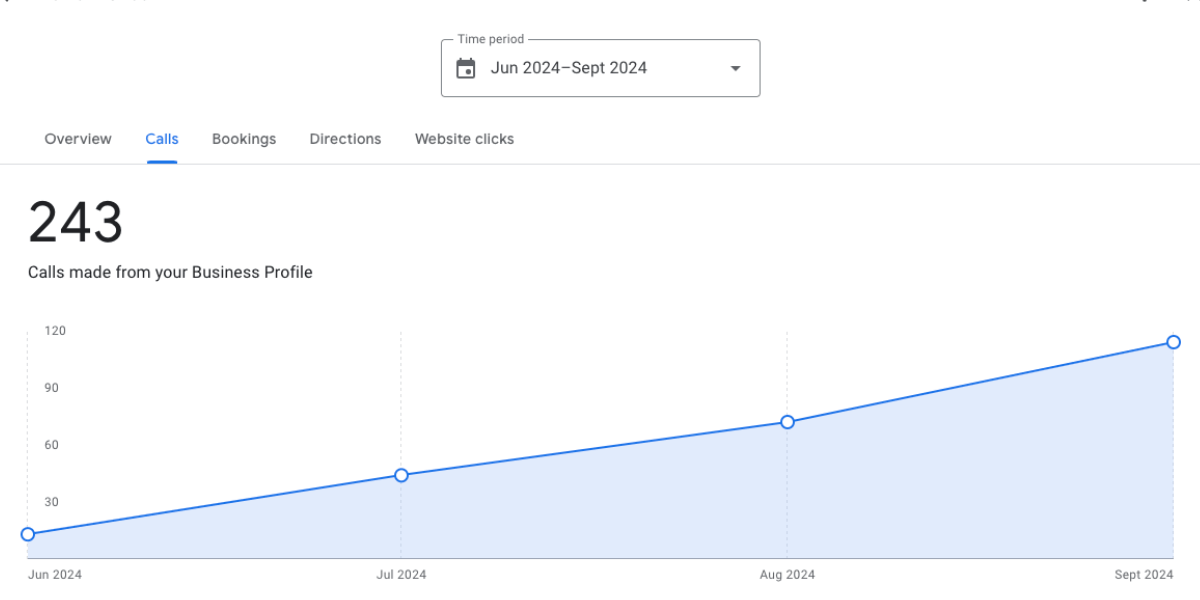
Task: Select the Jul 2024 data point circle
Action: (401, 475)
